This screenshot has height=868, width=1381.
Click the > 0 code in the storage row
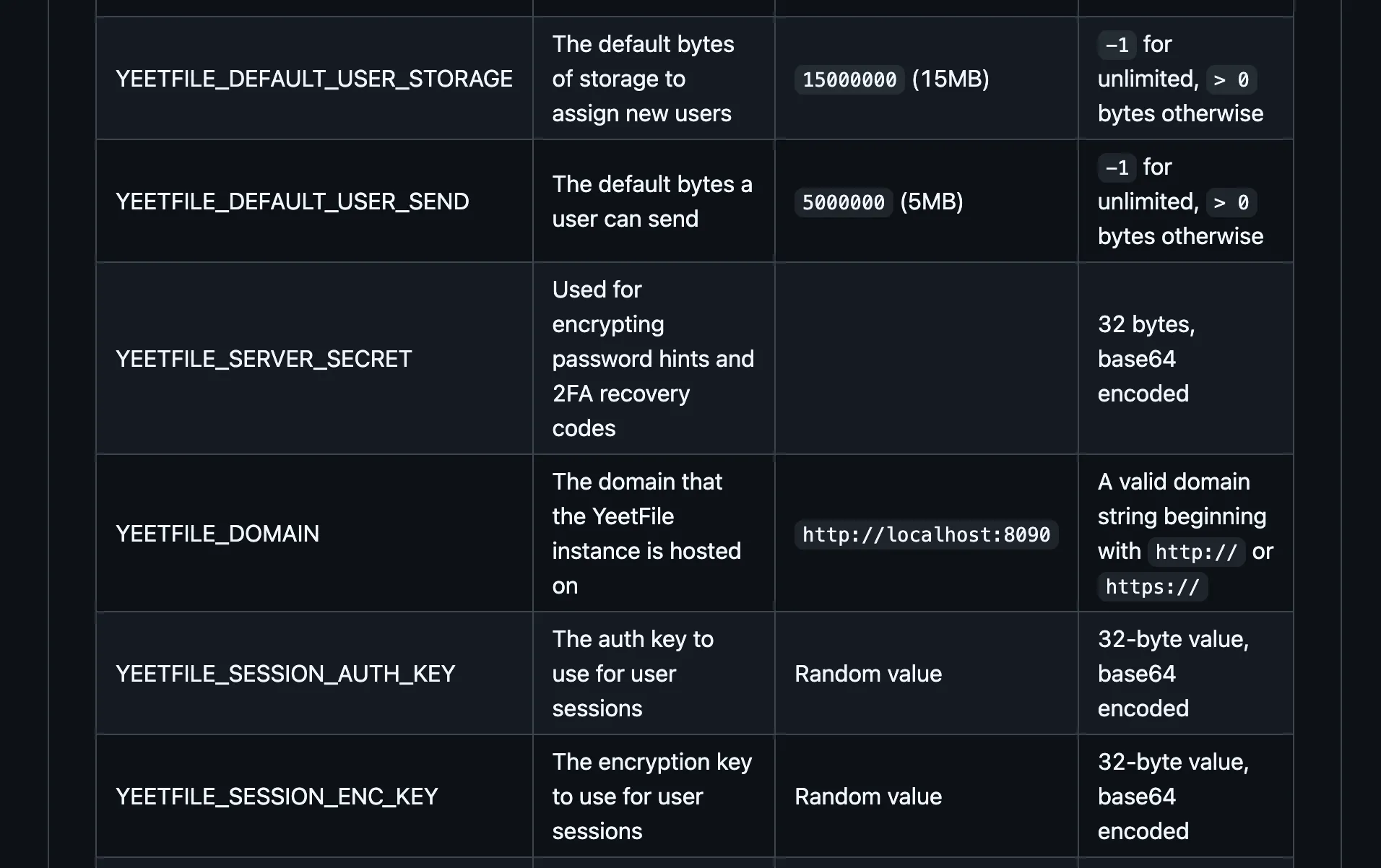[1231, 79]
